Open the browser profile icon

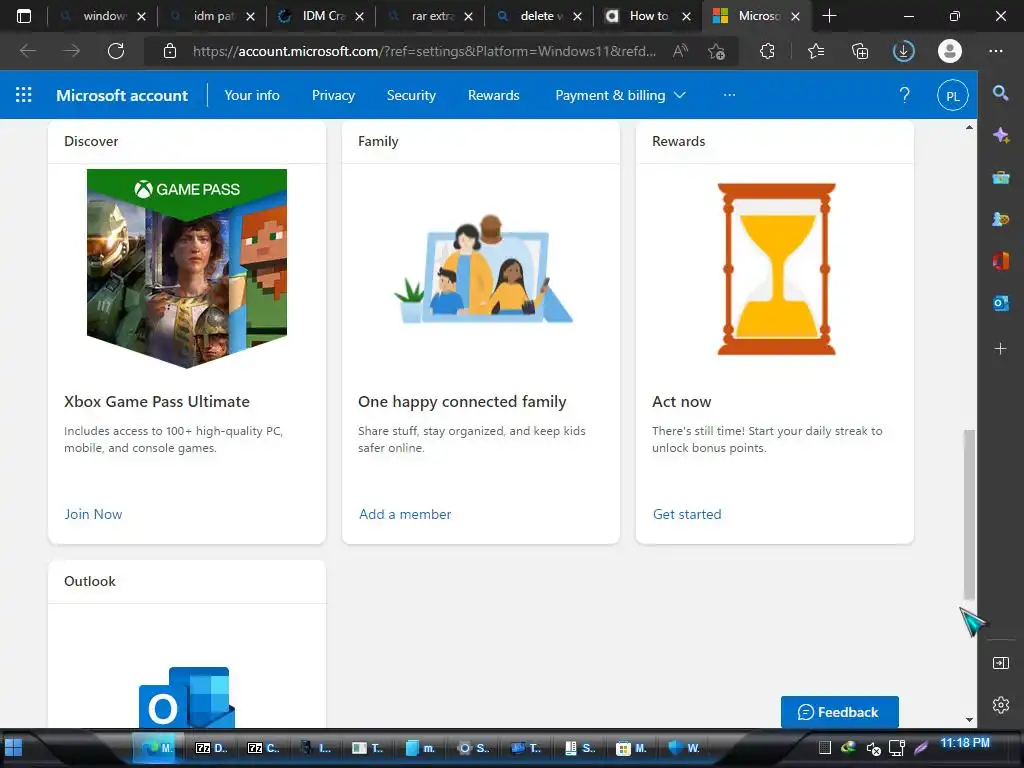pos(950,51)
